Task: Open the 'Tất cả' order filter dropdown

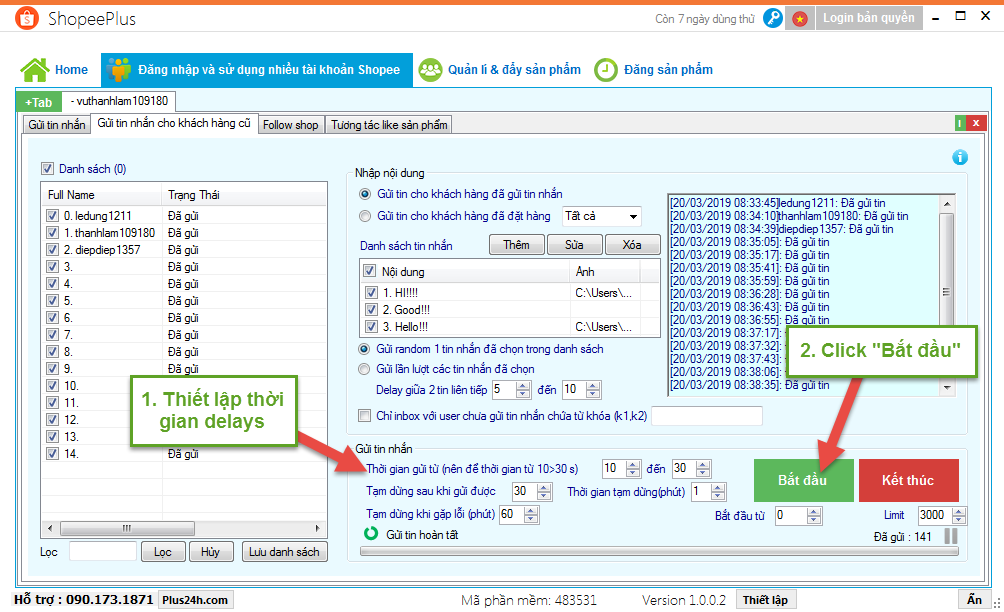Action: click(x=632, y=216)
